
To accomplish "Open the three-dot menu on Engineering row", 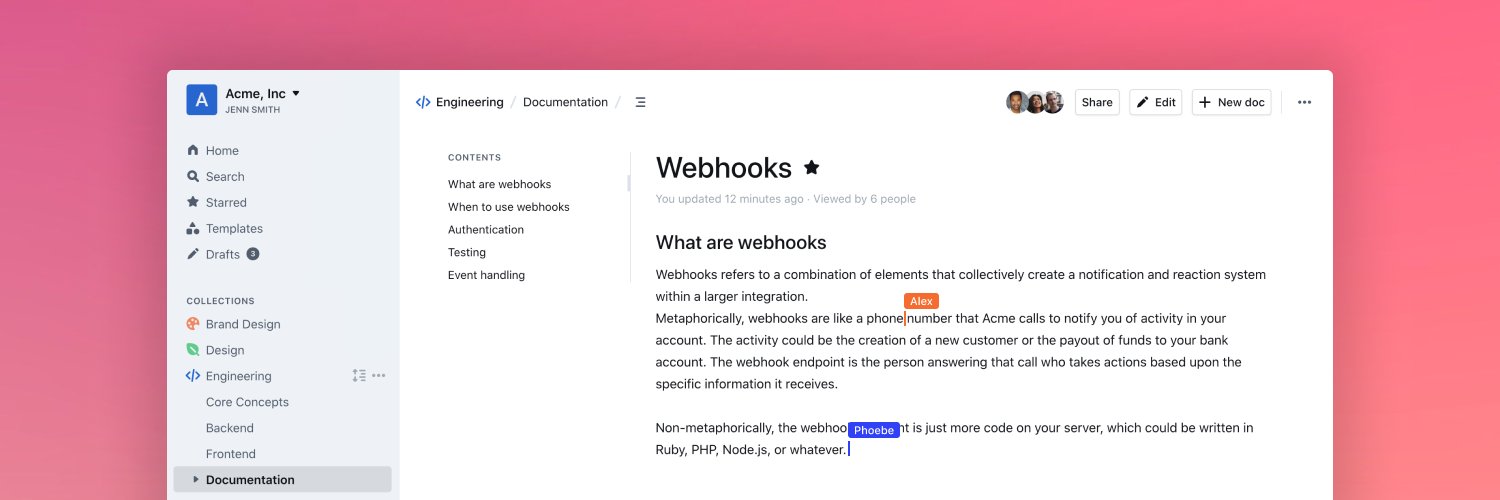I will pyautogui.click(x=379, y=376).
